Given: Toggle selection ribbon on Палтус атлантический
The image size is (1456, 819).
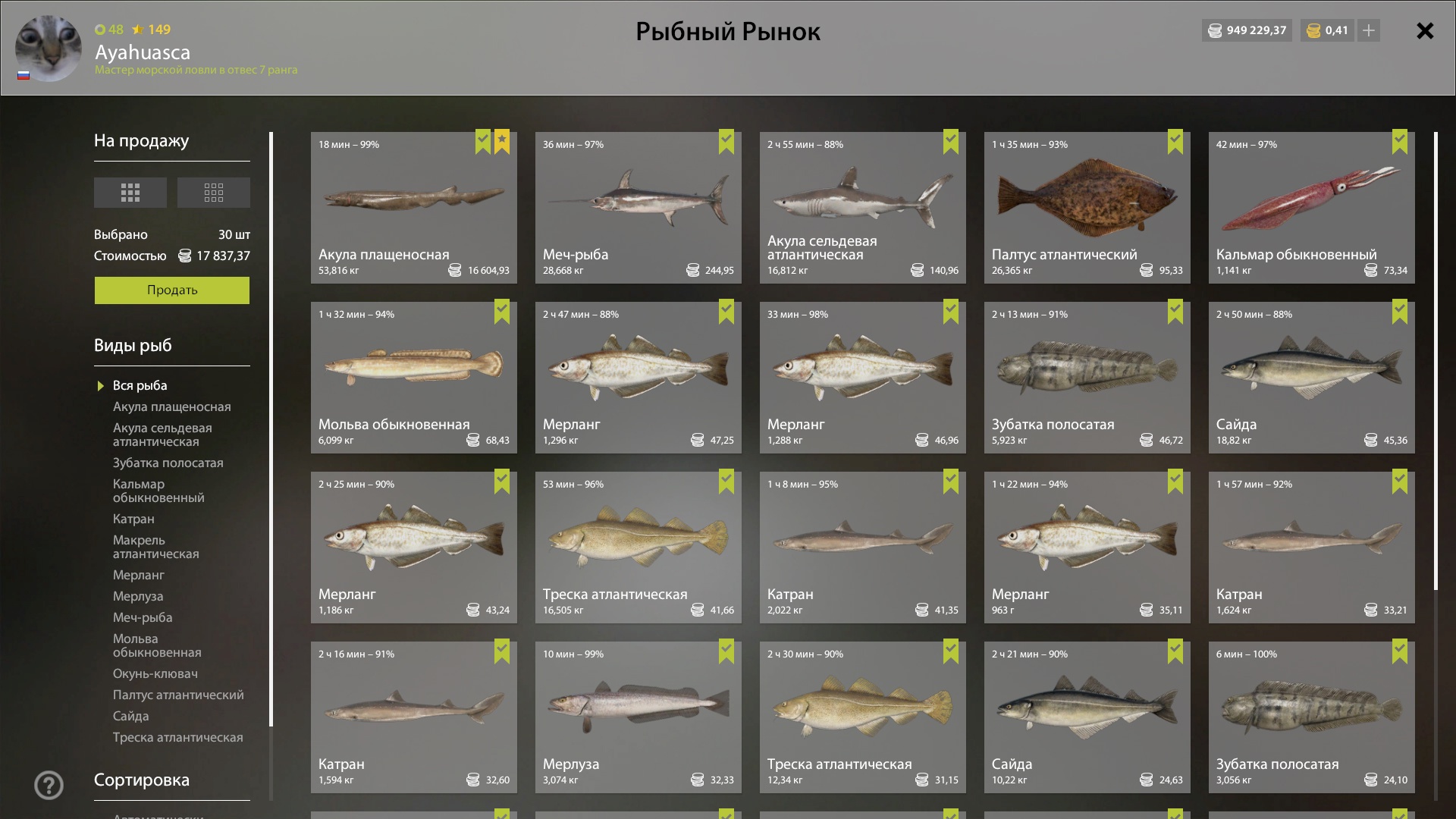Looking at the screenshot, I should [1175, 143].
